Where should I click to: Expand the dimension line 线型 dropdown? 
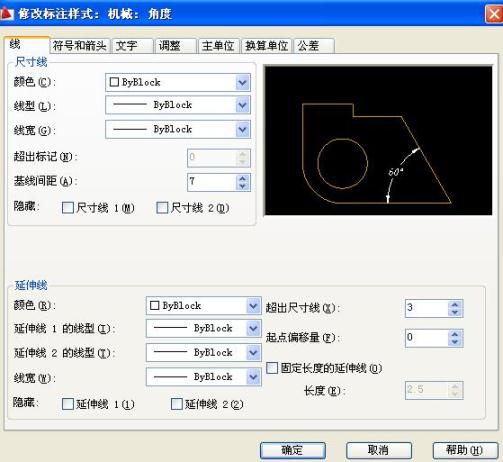[x=243, y=105]
